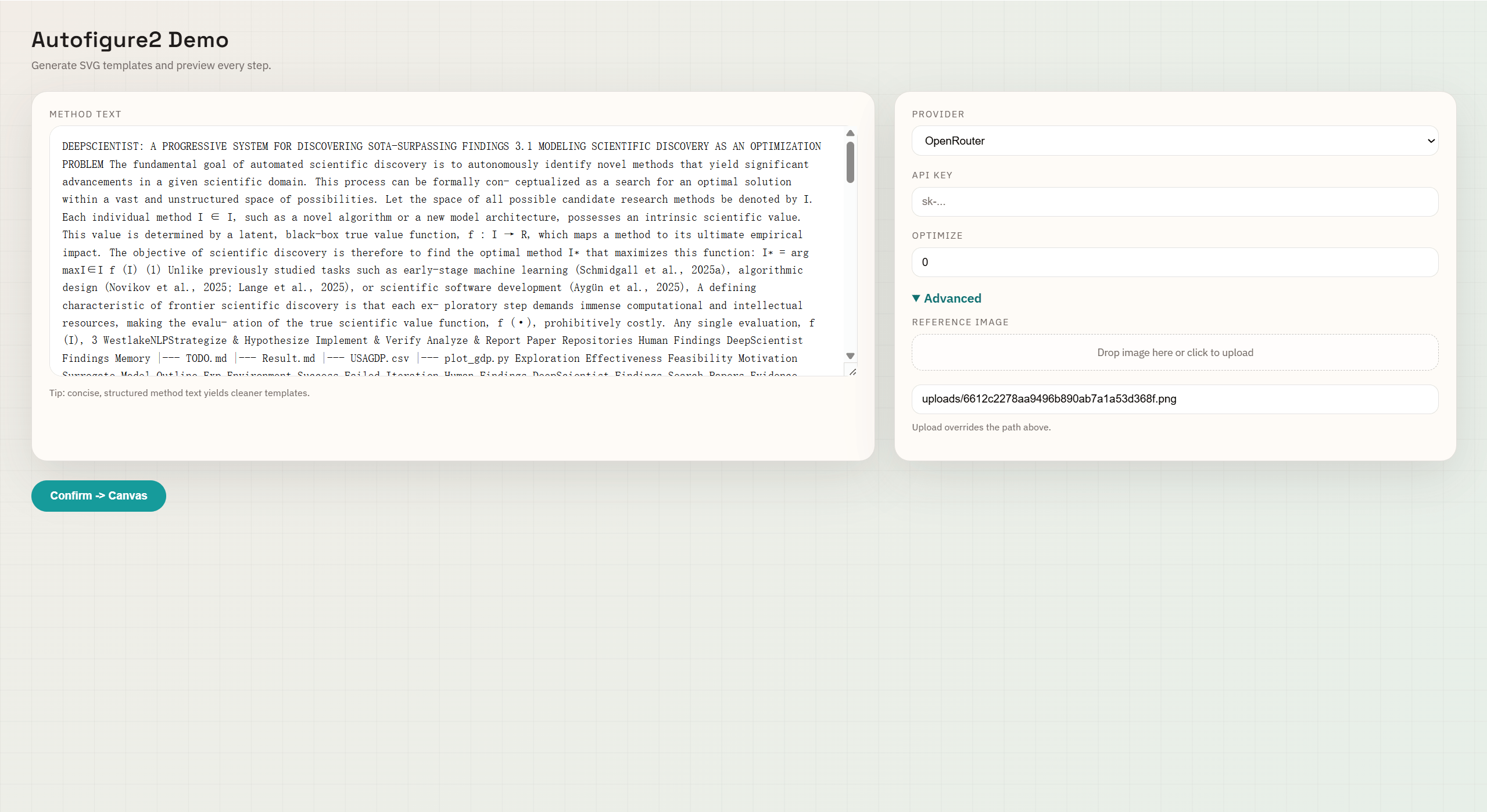Focus the API Key sk-... field
Image resolution: width=1487 pixels, height=812 pixels.
click(1174, 202)
